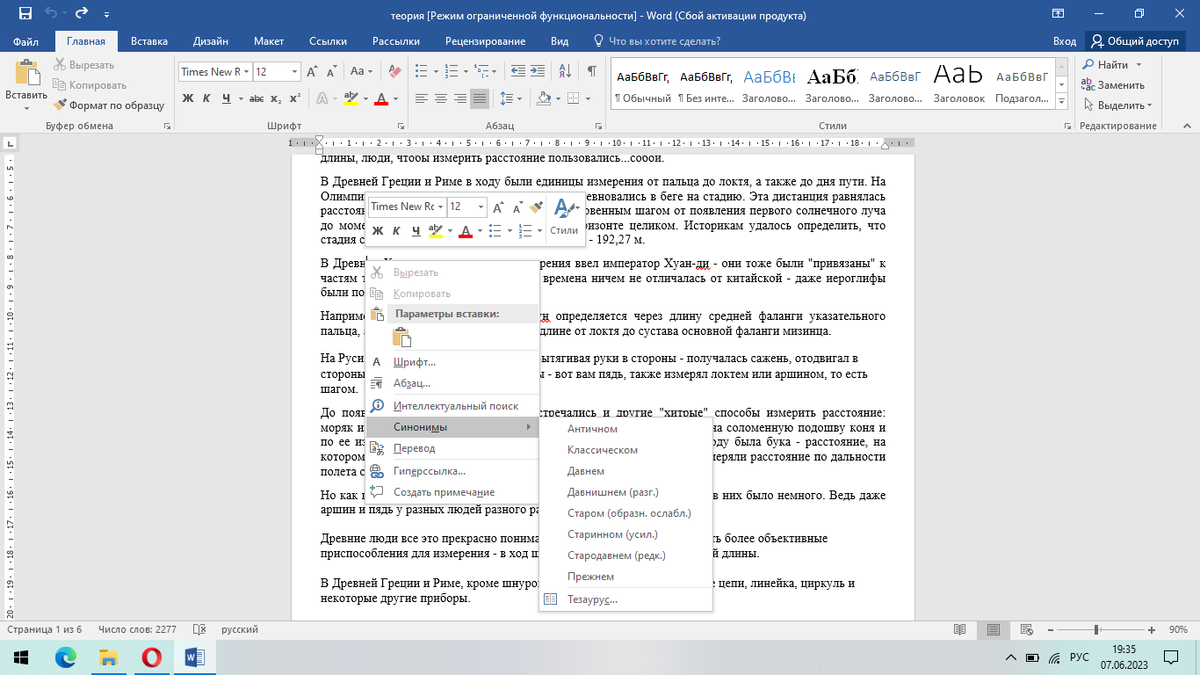This screenshot has width=1200, height=675.
Task: Save document with quick access save icon
Action: click(x=25, y=15)
